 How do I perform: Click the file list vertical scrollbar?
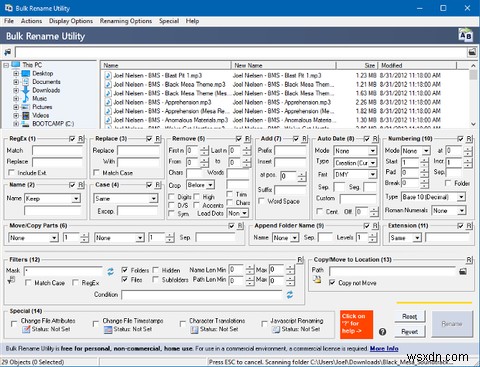point(473,95)
